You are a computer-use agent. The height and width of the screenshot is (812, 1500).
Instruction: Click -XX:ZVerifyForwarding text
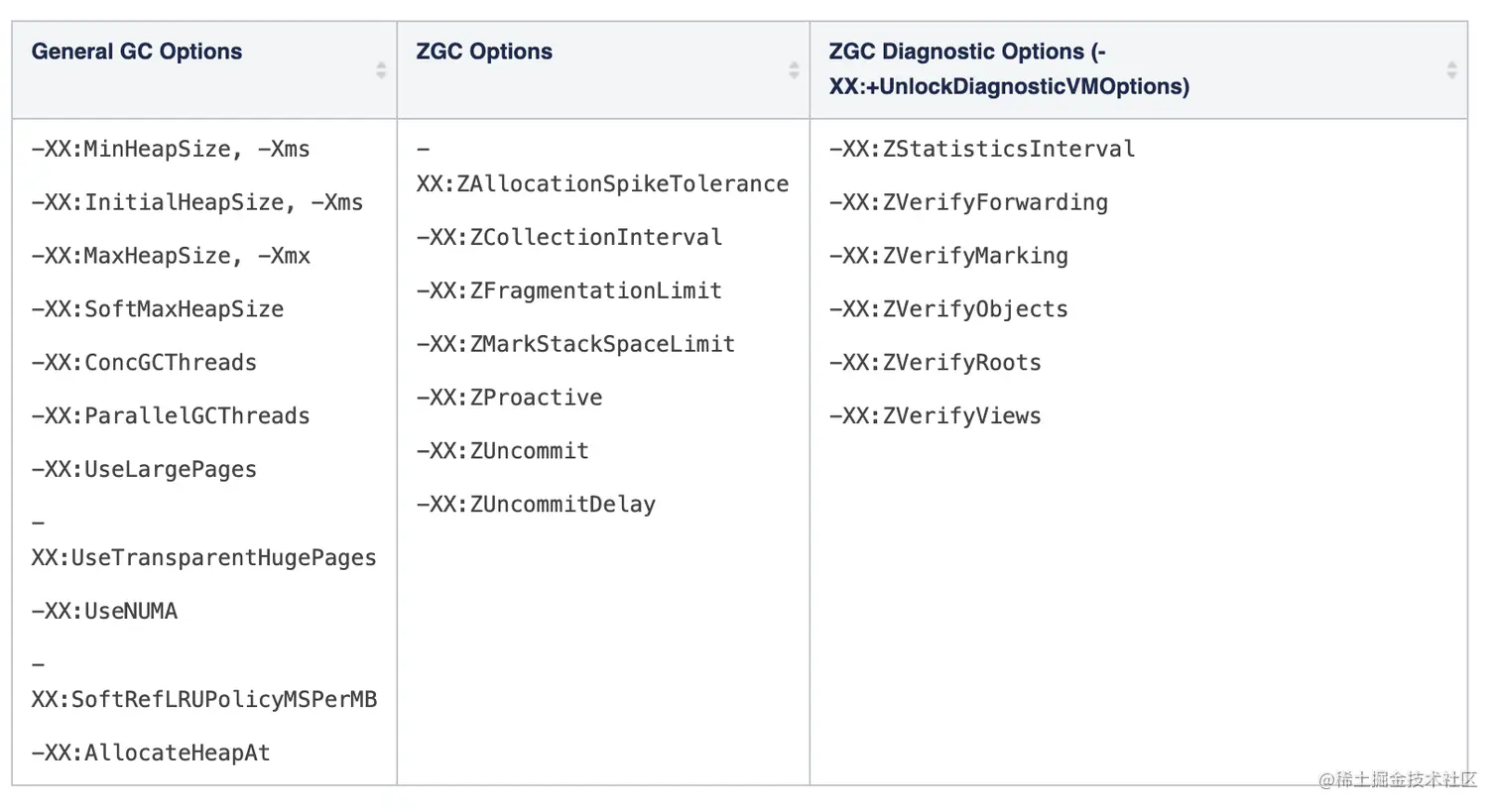pos(968,203)
